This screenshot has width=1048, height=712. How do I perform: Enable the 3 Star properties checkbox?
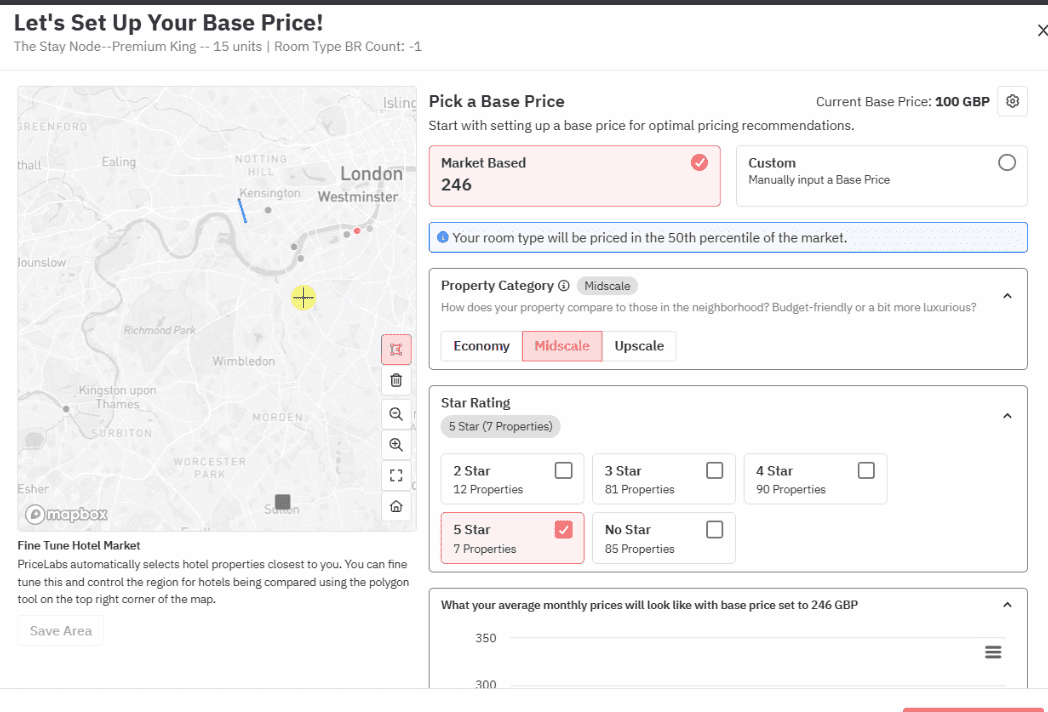(x=714, y=470)
